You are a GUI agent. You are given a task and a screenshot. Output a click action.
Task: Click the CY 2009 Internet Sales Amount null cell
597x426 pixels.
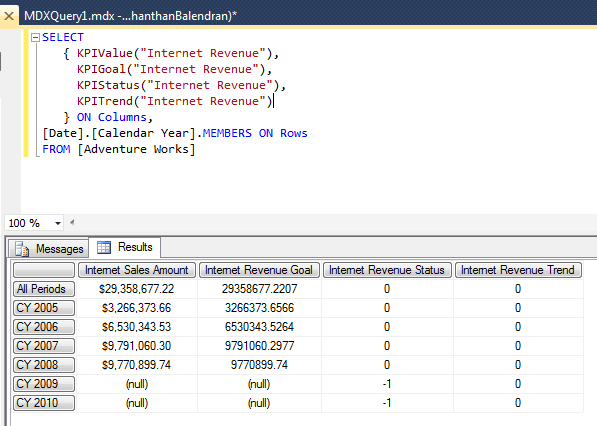pyautogui.click(x=137, y=384)
